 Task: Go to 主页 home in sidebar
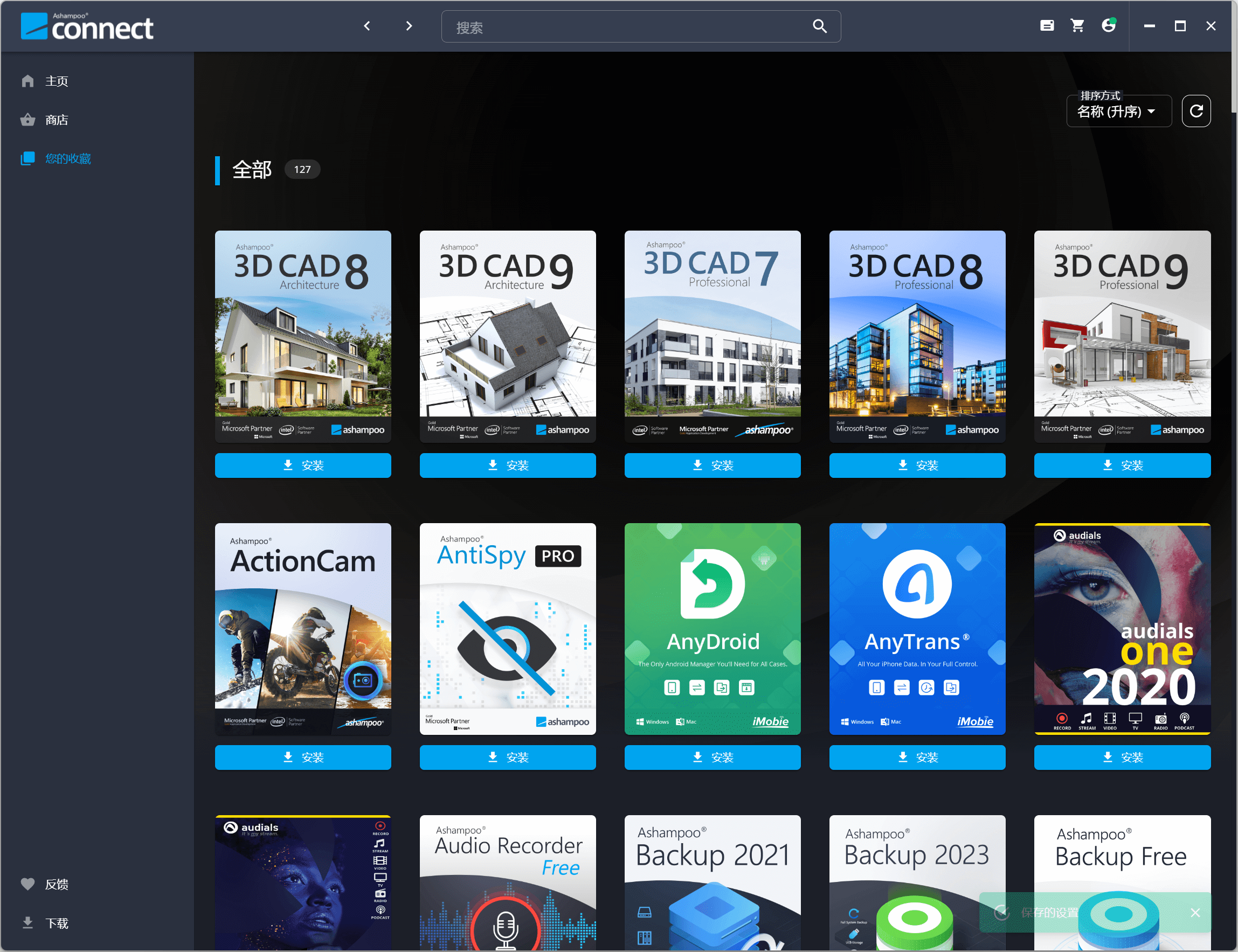pyautogui.click(x=57, y=81)
